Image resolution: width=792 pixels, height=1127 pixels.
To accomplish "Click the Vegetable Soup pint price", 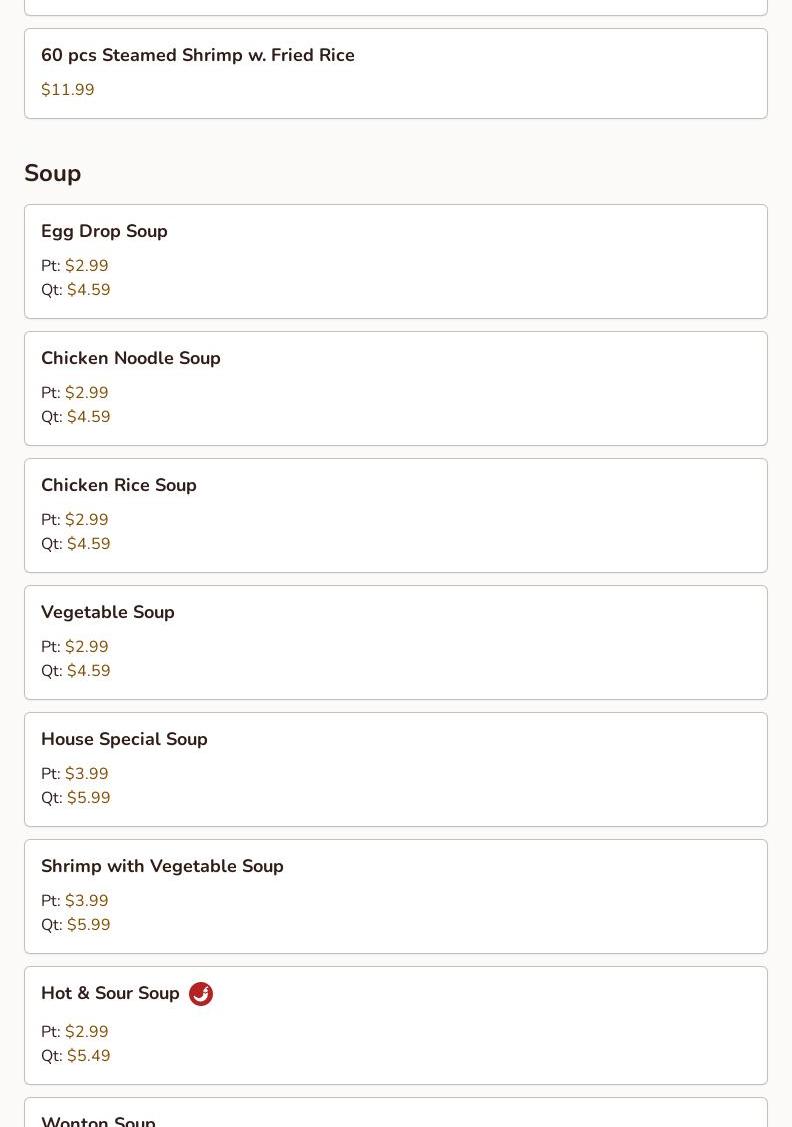I will [x=87, y=647].
